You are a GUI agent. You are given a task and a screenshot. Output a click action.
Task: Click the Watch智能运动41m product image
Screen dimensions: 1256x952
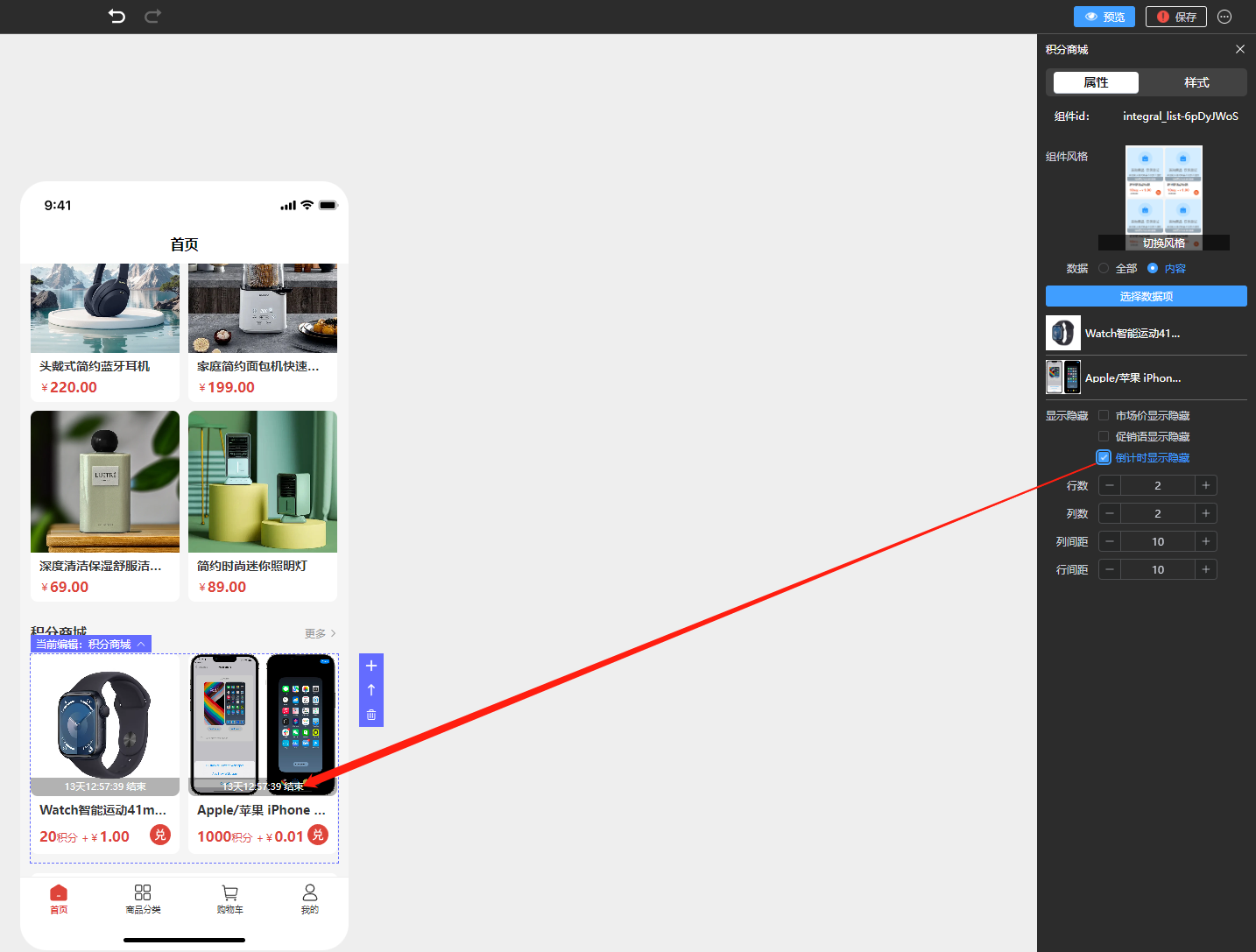tap(105, 724)
